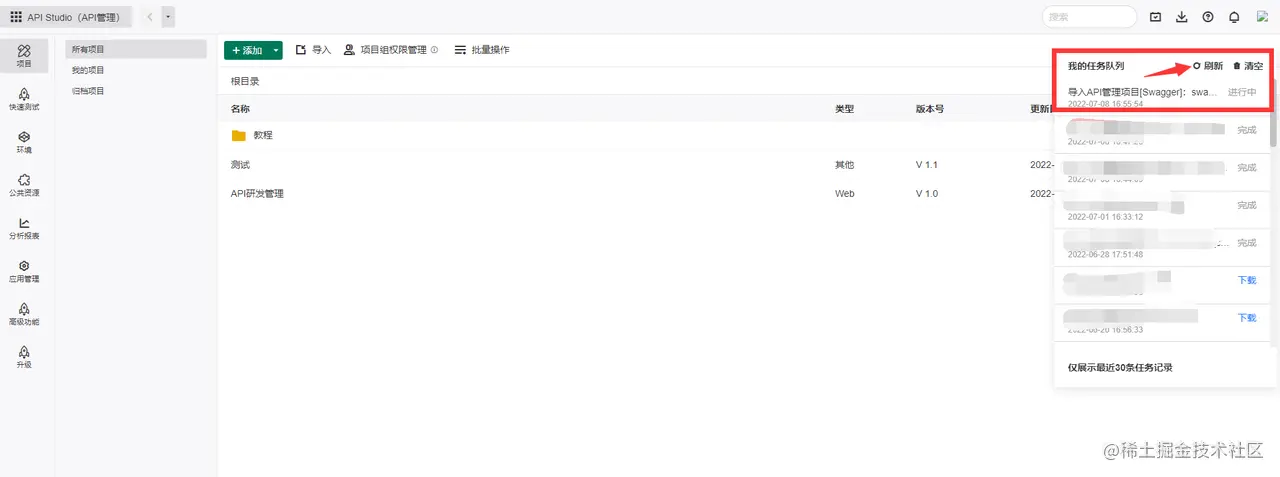
Task: Click the 2022-06-28 17:51:48 task entry
Action: (1163, 247)
